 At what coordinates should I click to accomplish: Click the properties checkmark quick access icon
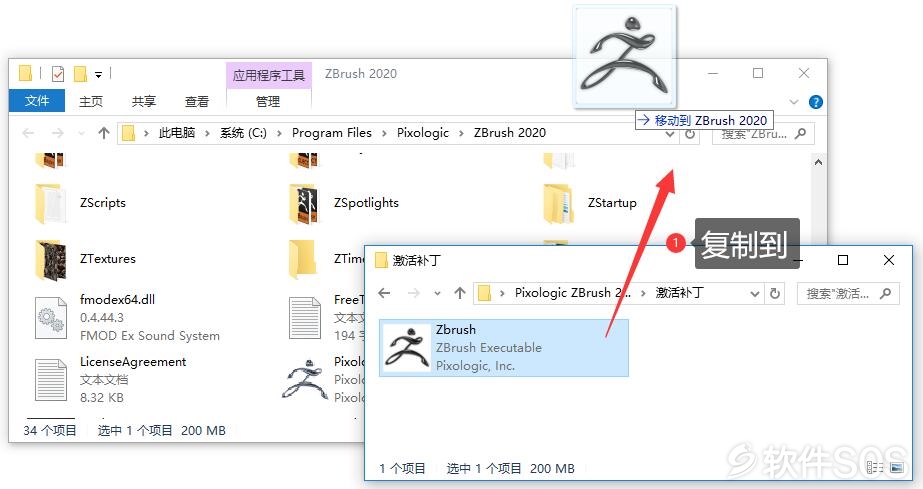[58, 74]
